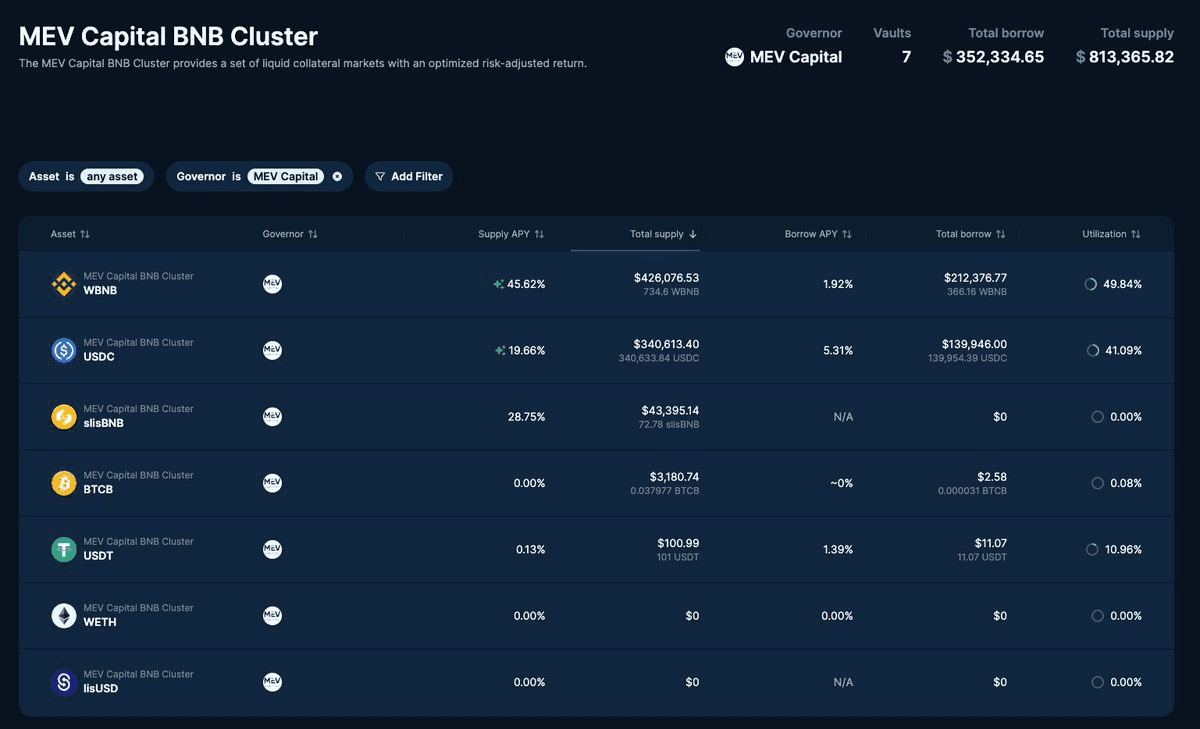Click the sort toggle on Supply APY column
Screen dimensions: 1200x729
pyautogui.click(x=539, y=233)
